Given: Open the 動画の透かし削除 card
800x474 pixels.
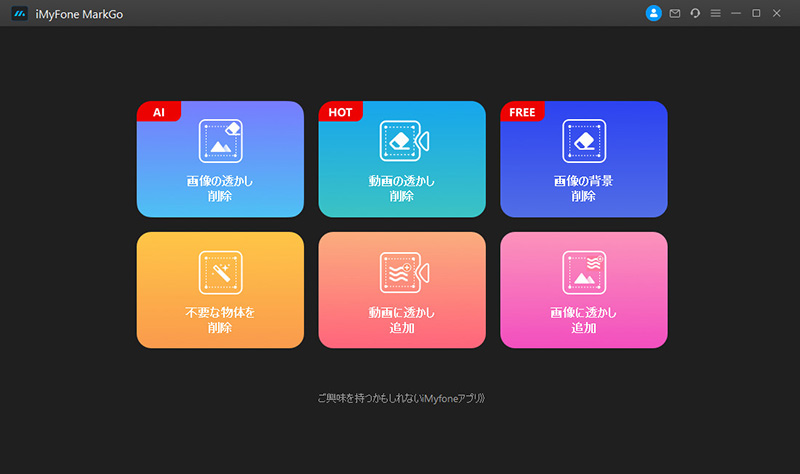Looking at the screenshot, I should pyautogui.click(x=402, y=159).
